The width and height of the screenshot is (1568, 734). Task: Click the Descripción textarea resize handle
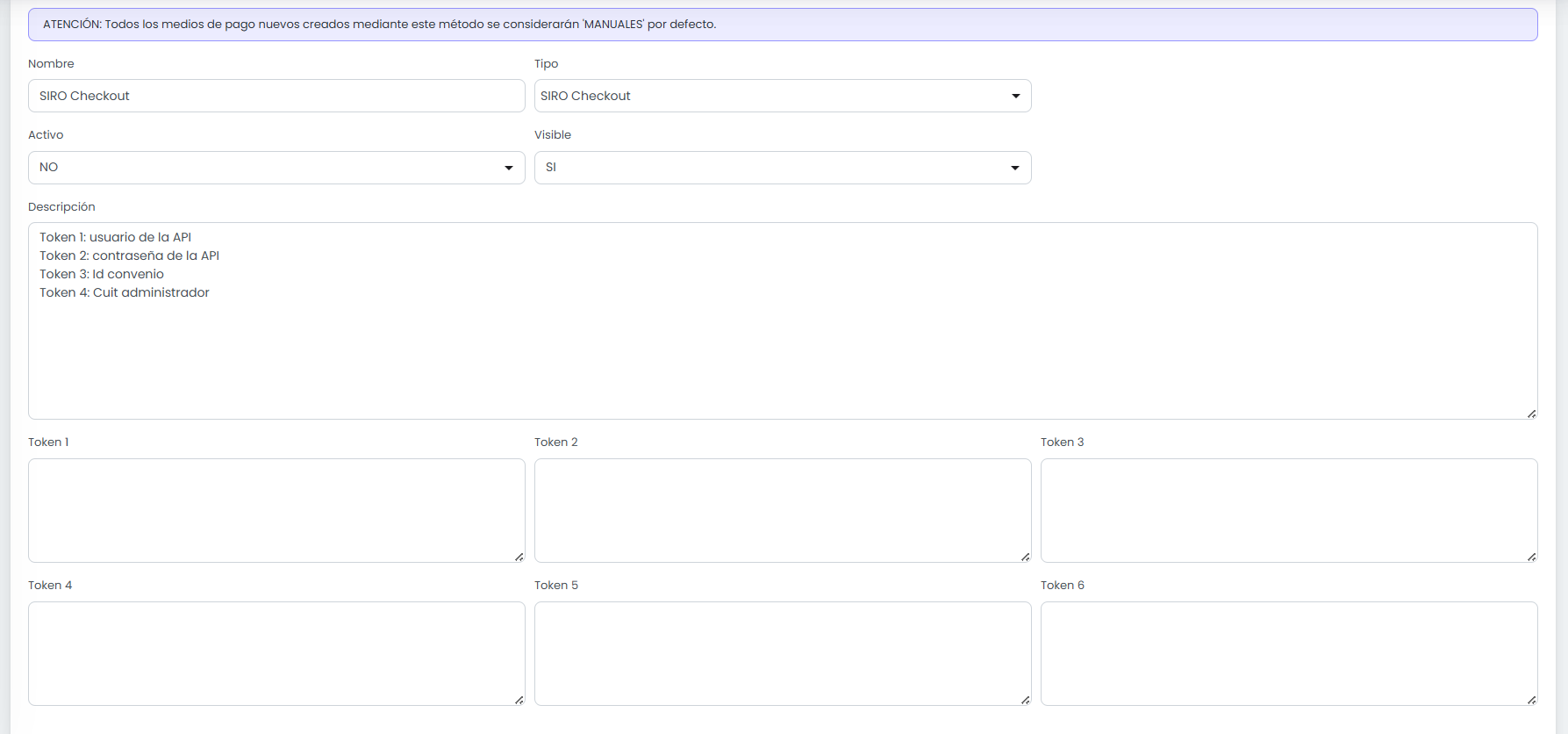pyautogui.click(x=1532, y=414)
